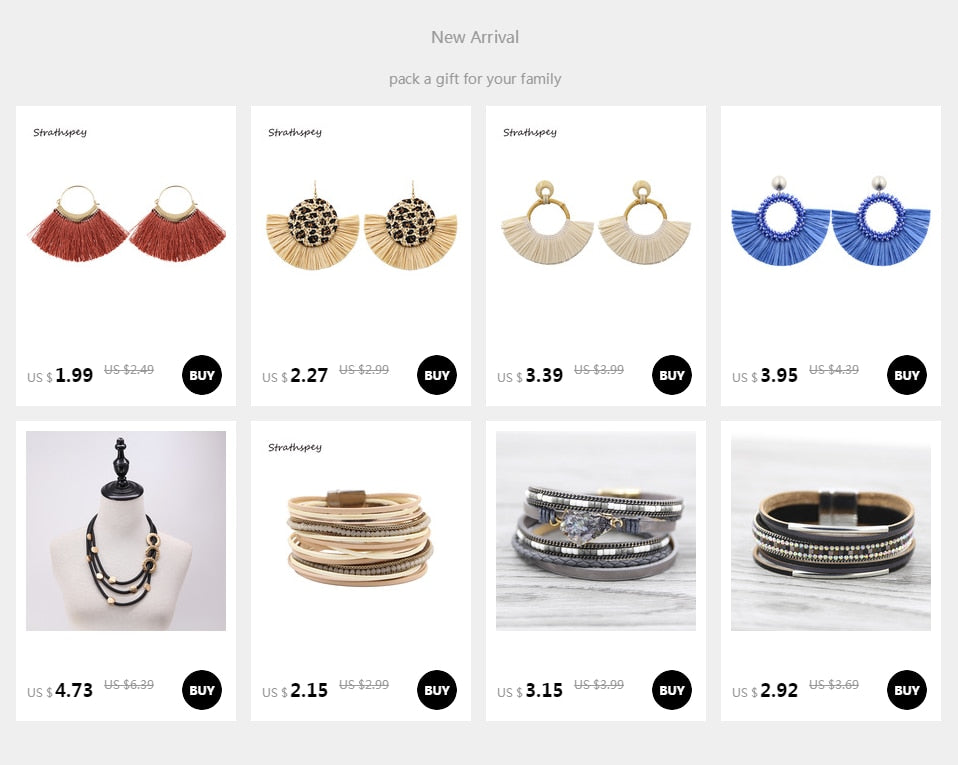The image size is (958, 765).
Task: Click BUY on the $4.73 black necklace
Action: [202, 690]
